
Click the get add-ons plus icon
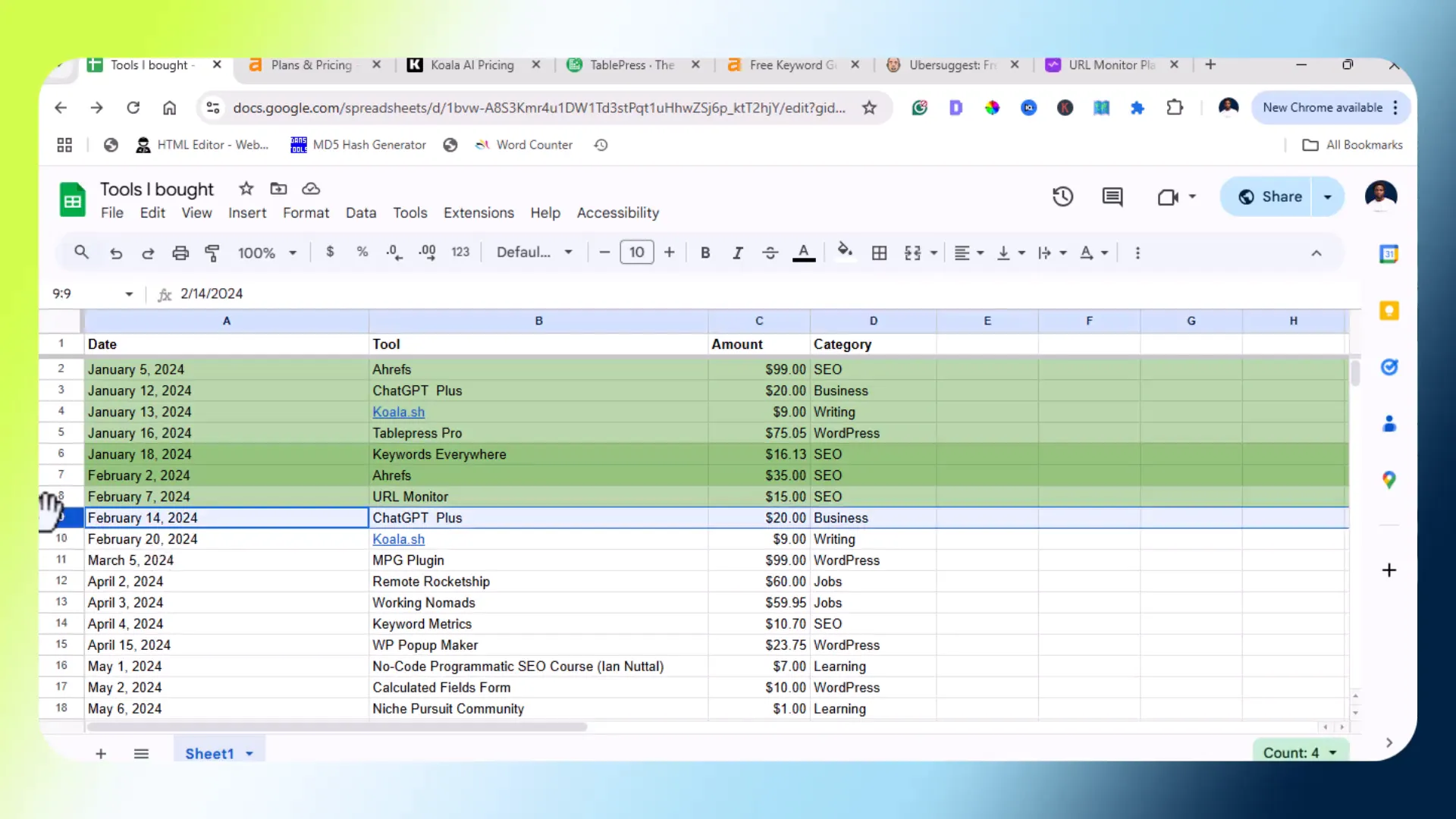(1389, 570)
